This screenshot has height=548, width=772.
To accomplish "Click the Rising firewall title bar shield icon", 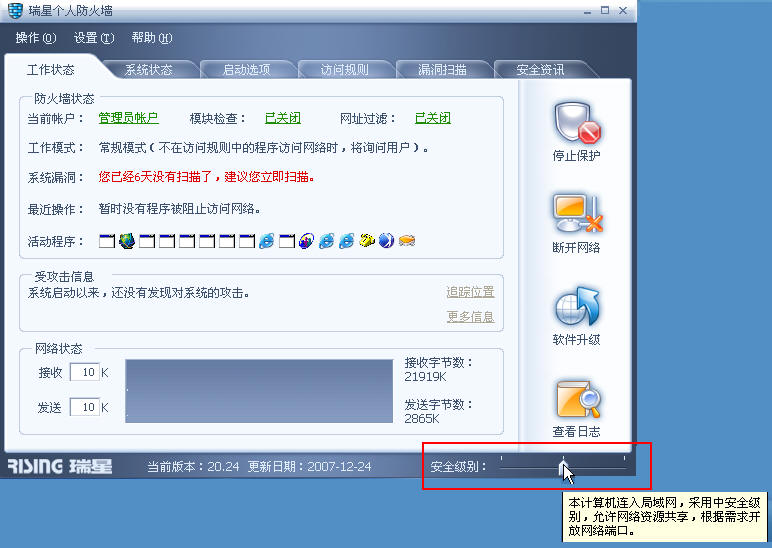I will click(15, 10).
